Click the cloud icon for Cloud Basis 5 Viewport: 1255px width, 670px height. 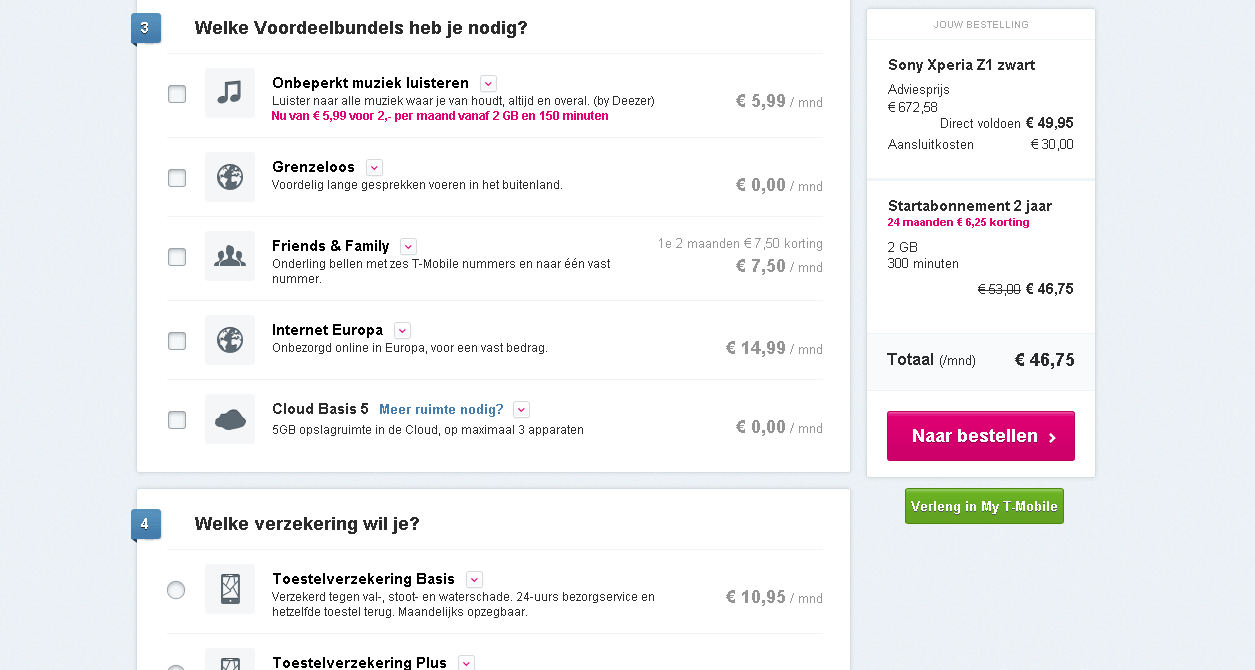[230, 419]
